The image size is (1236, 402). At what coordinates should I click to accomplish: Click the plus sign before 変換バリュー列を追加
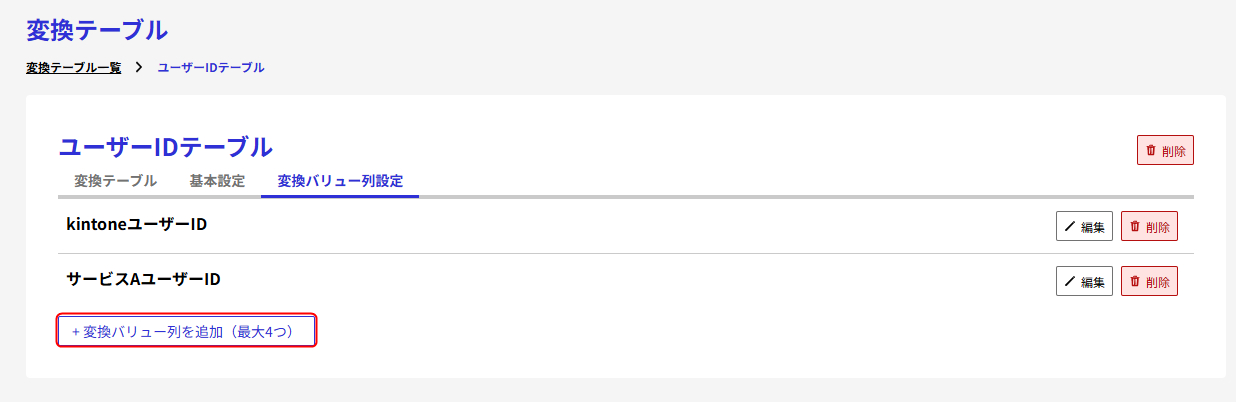[x=75, y=331]
